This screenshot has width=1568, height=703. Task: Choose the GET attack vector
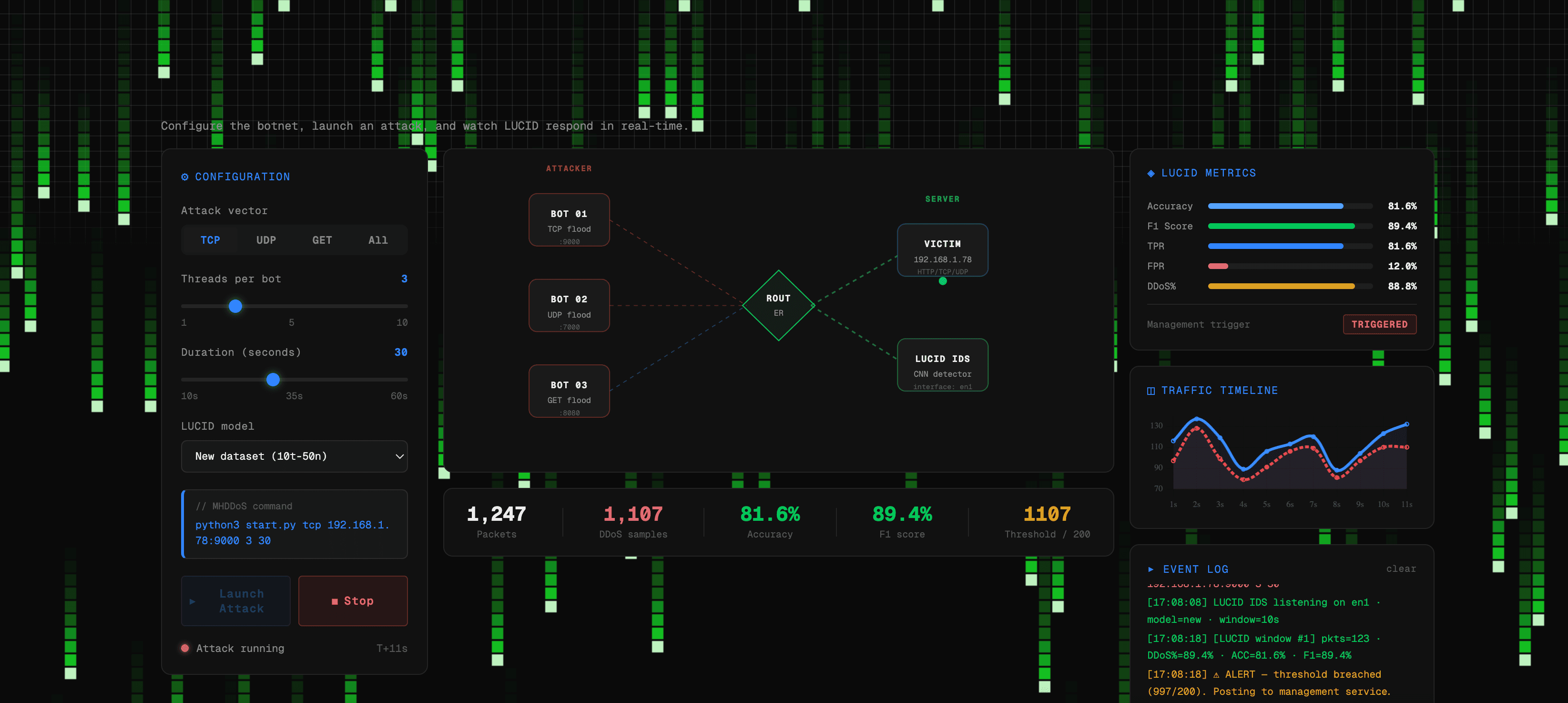click(x=322, y=240)
